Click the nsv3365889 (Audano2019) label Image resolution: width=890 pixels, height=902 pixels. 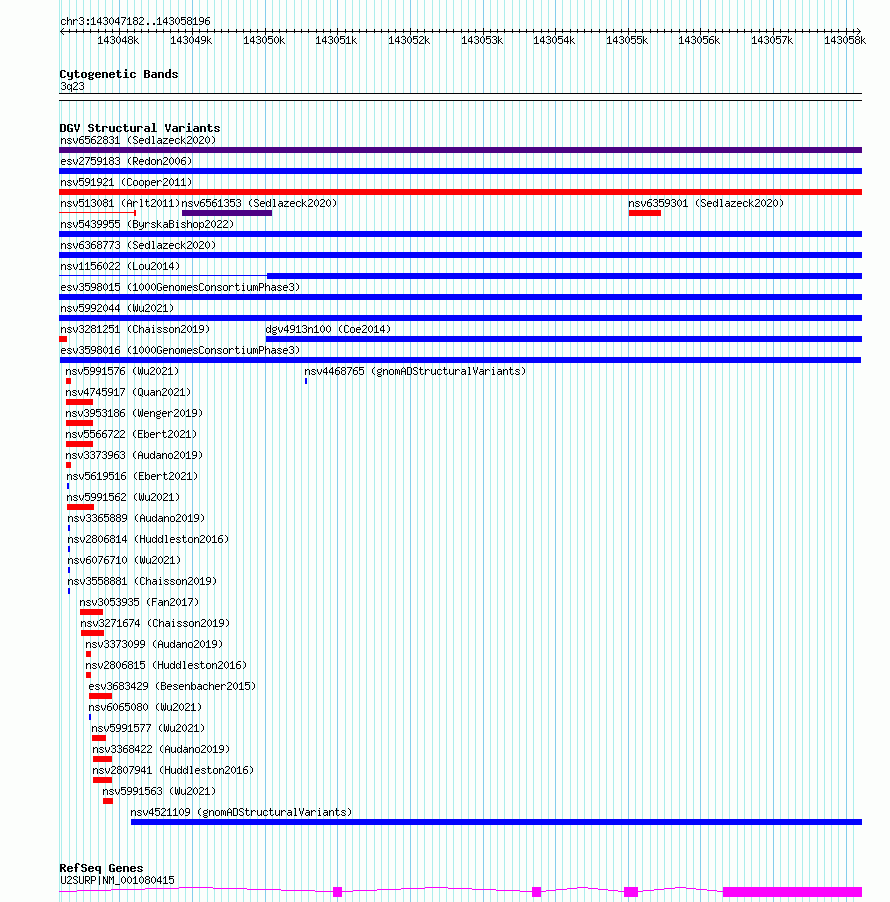click(136, 518)
